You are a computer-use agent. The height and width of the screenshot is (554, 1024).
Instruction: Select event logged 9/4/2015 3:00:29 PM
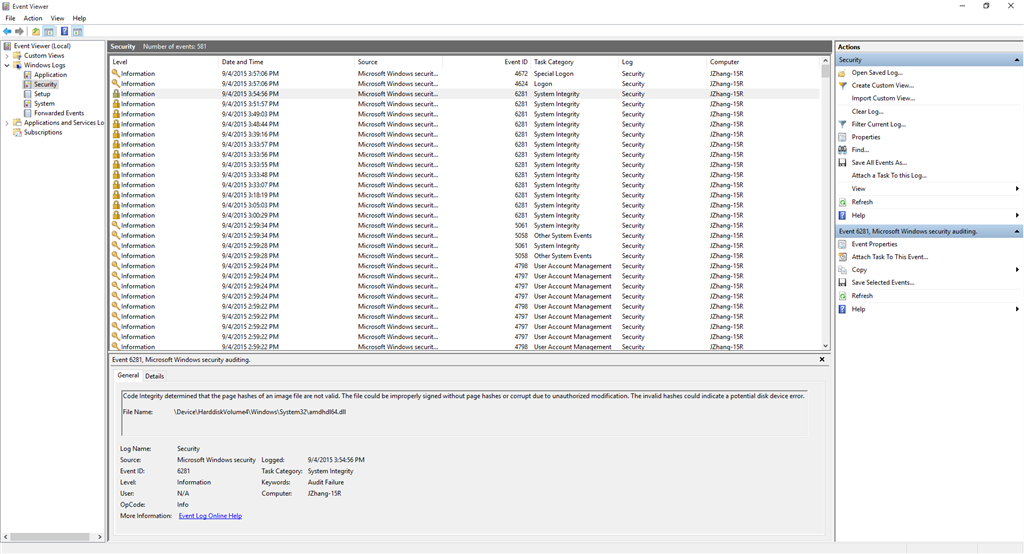pos(464,216)
